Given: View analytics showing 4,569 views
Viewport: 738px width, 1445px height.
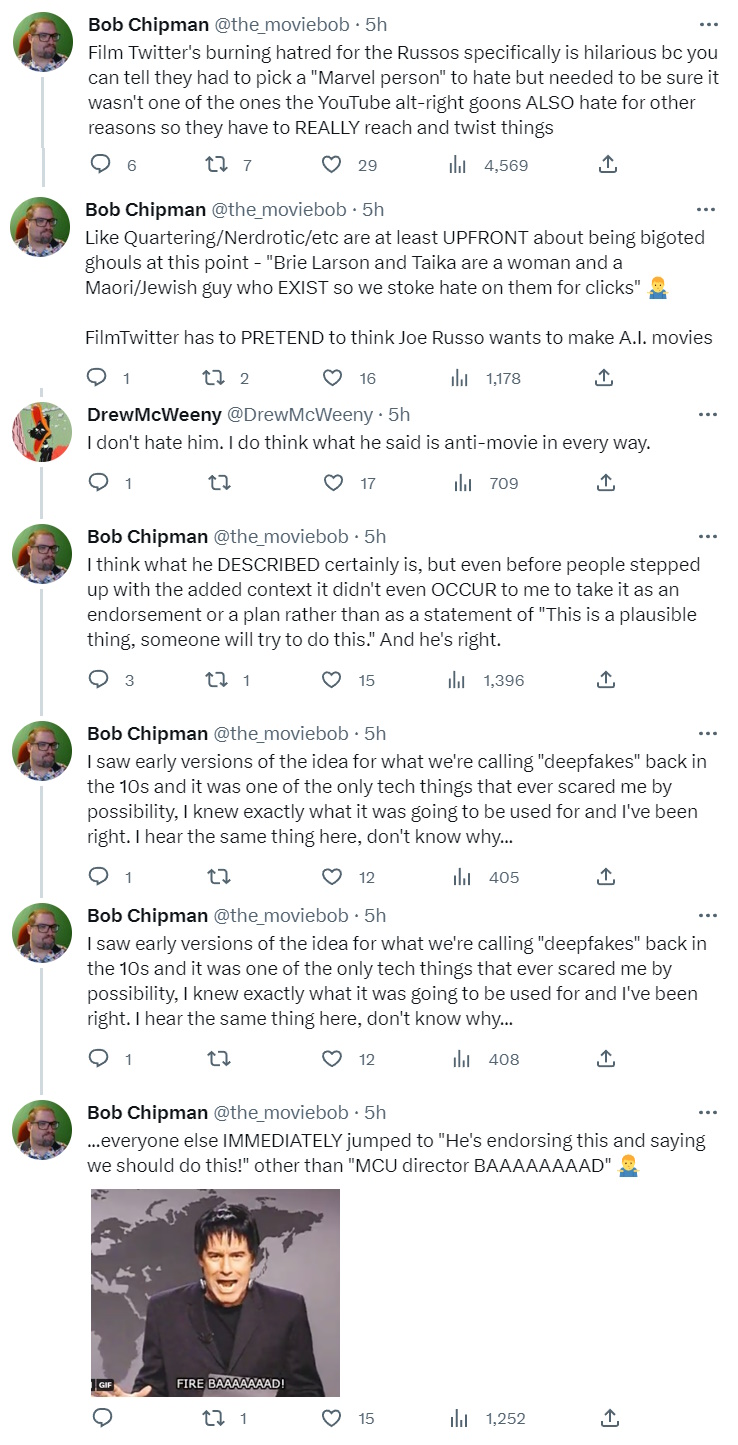Looking at the screenshot, I should click(487, 165).
